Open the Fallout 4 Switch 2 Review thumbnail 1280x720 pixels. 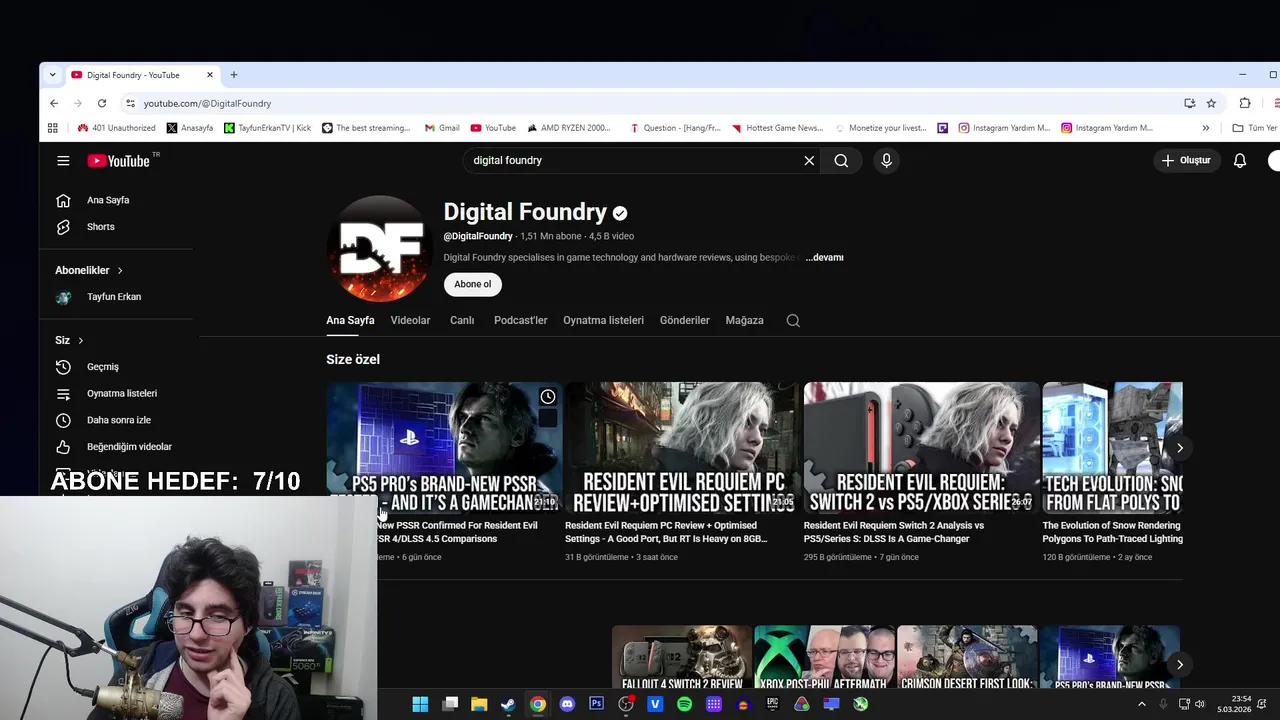(x=682, y=657)
